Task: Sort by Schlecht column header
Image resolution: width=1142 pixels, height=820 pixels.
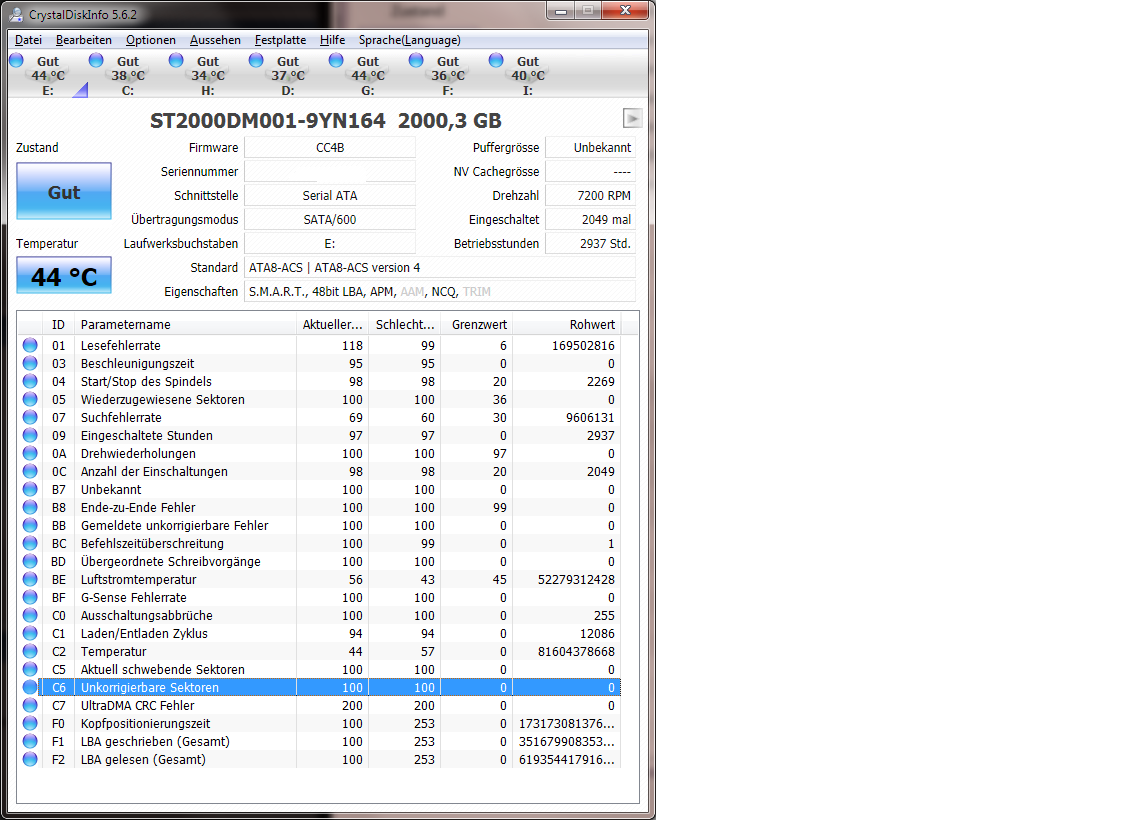Action: (404, 324)
